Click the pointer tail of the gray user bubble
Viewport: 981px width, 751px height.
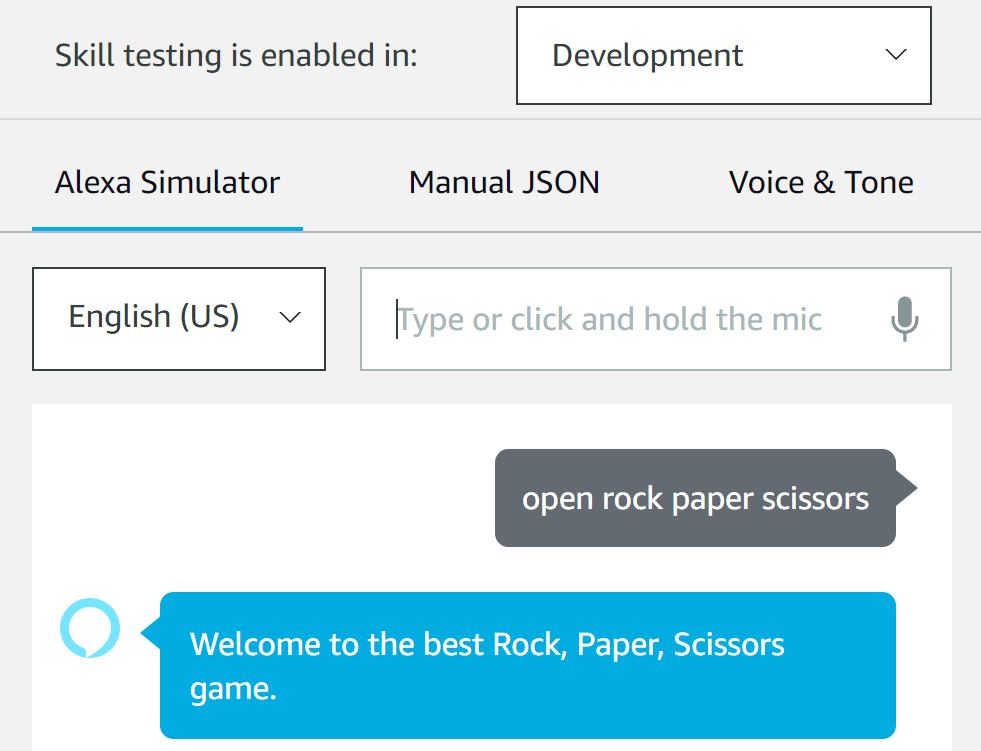pos(907,488)
